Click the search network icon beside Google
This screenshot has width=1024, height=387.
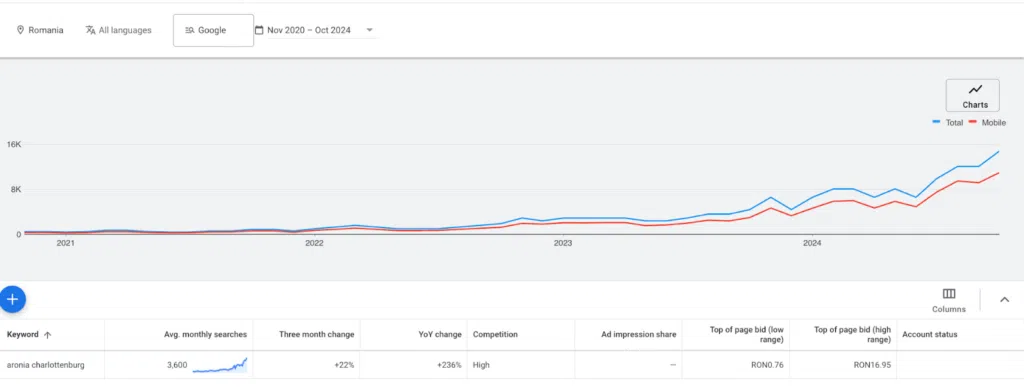(x=189, y=30)
